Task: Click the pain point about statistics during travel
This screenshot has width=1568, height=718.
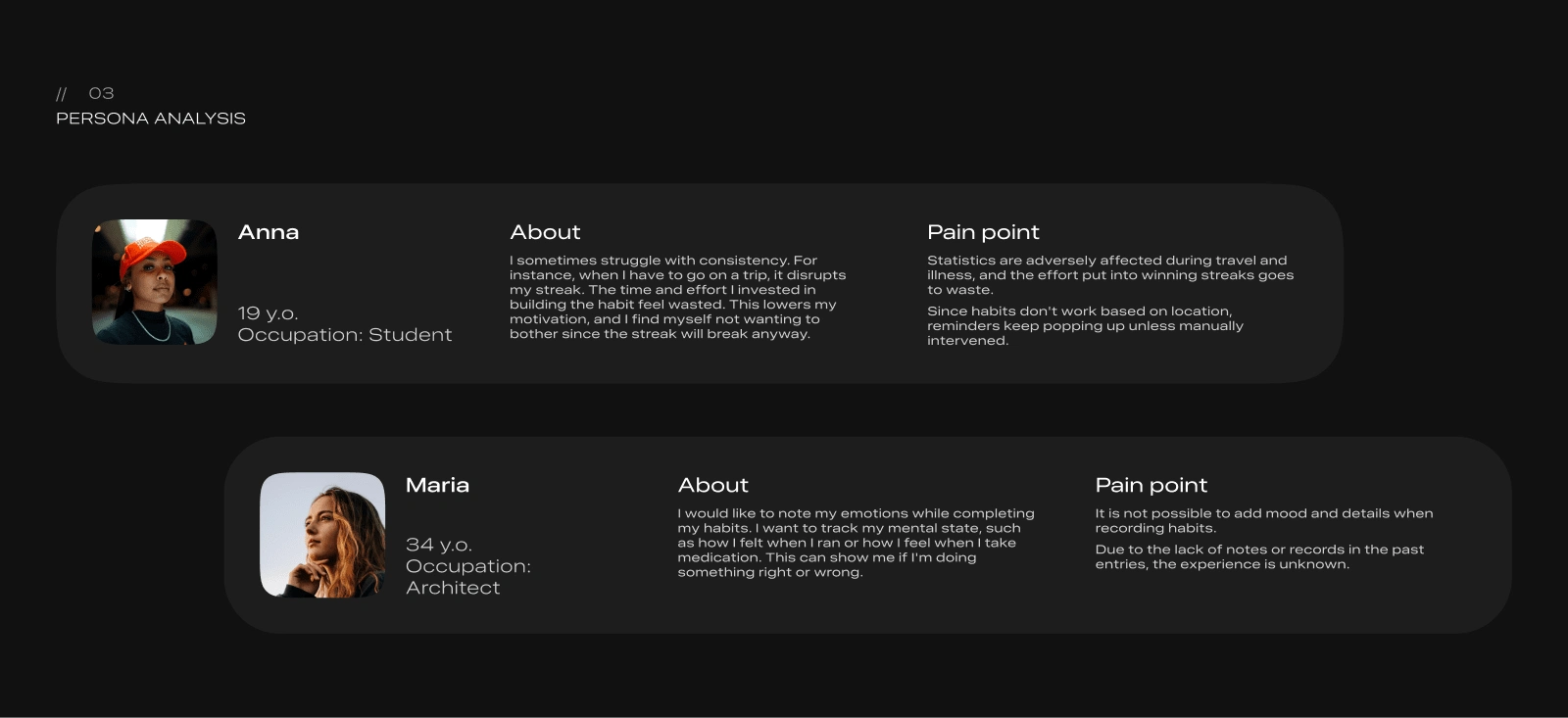Action: (x=1109, y=275)
